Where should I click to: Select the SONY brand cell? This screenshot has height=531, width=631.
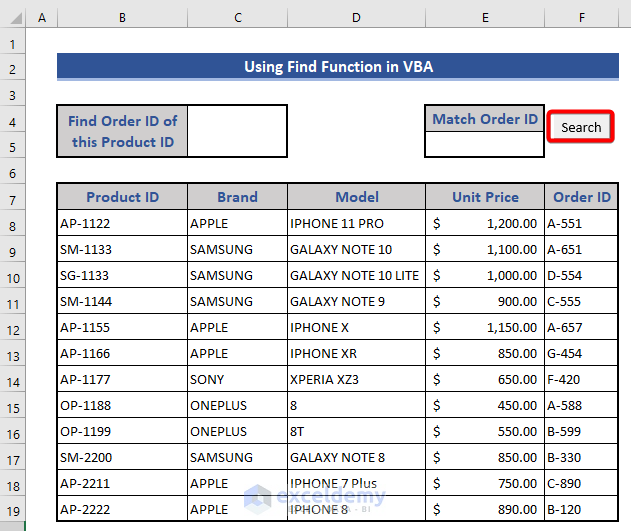[x=237, y=379]
